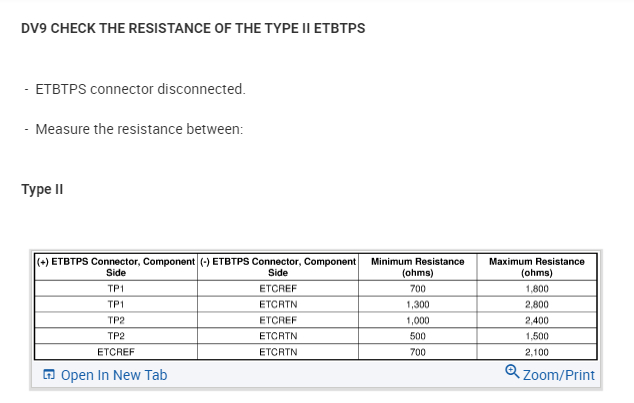The height and width of the screenshot is (403, 634).
Task: Click the Minimum Resistance (ohms) column header
Action: 417,266
